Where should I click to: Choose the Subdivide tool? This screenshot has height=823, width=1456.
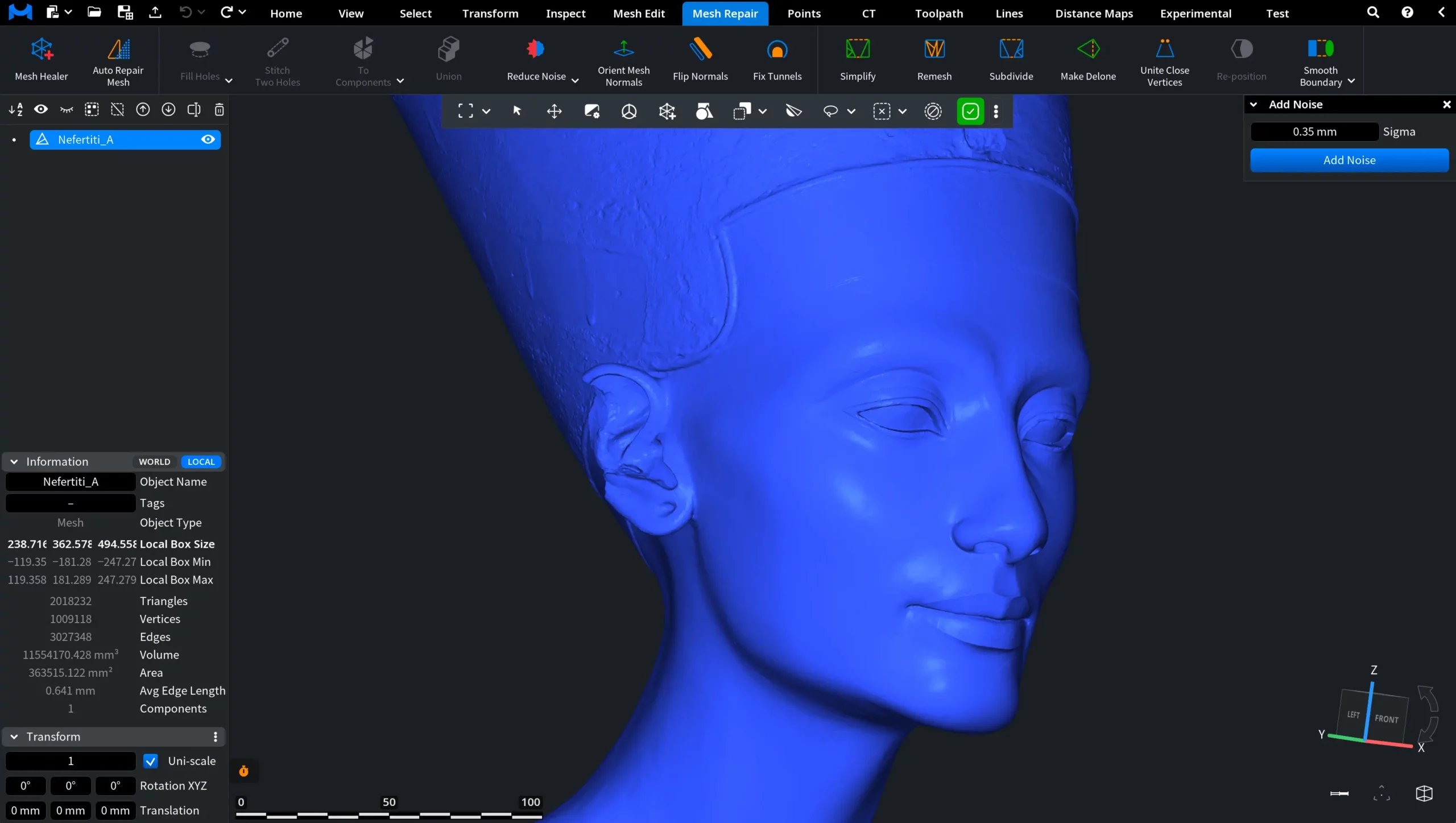[x=1011, y=59]
